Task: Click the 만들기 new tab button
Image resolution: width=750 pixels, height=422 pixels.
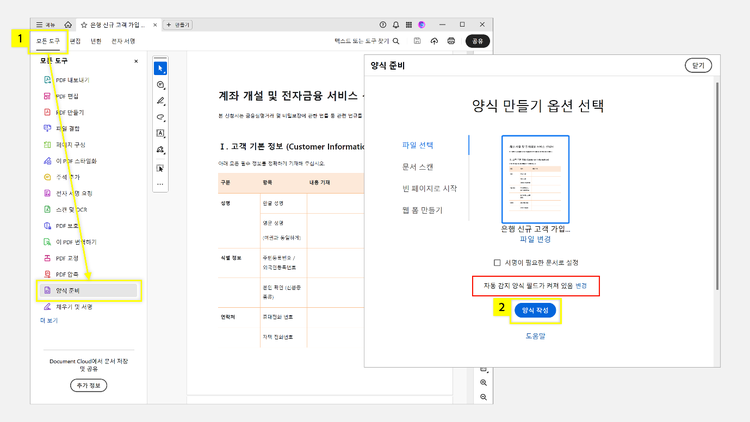Action: point(178,25)
